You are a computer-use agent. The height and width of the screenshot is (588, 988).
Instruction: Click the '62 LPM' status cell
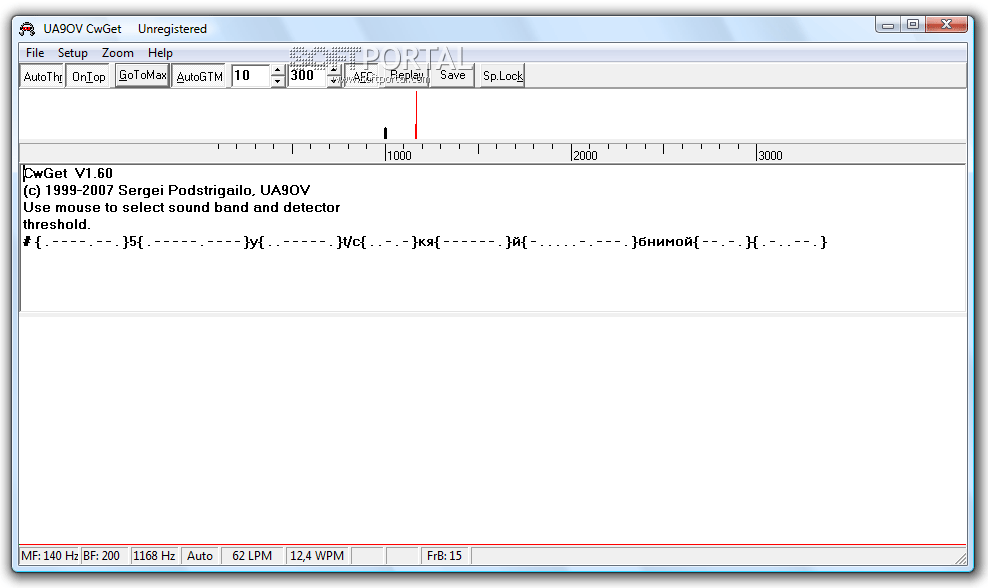(252, 556)
